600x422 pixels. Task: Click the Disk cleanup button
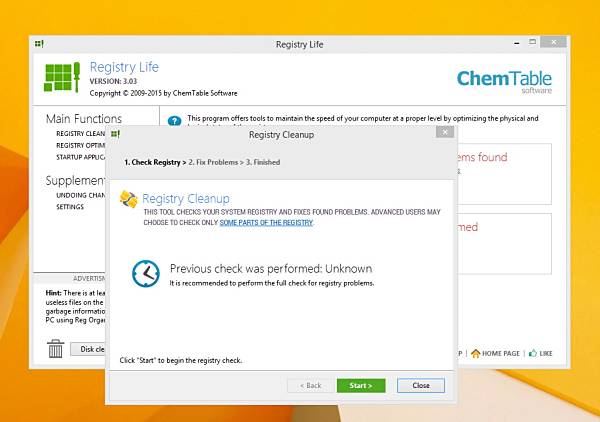pos(88,349)
